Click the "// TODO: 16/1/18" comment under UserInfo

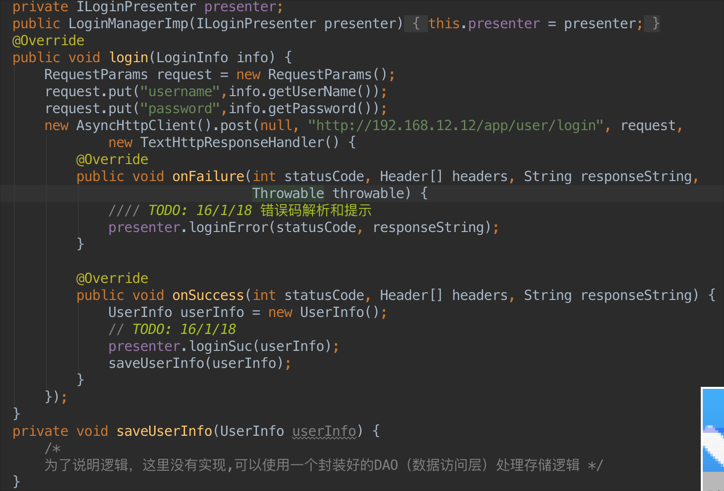click(172, 329)
